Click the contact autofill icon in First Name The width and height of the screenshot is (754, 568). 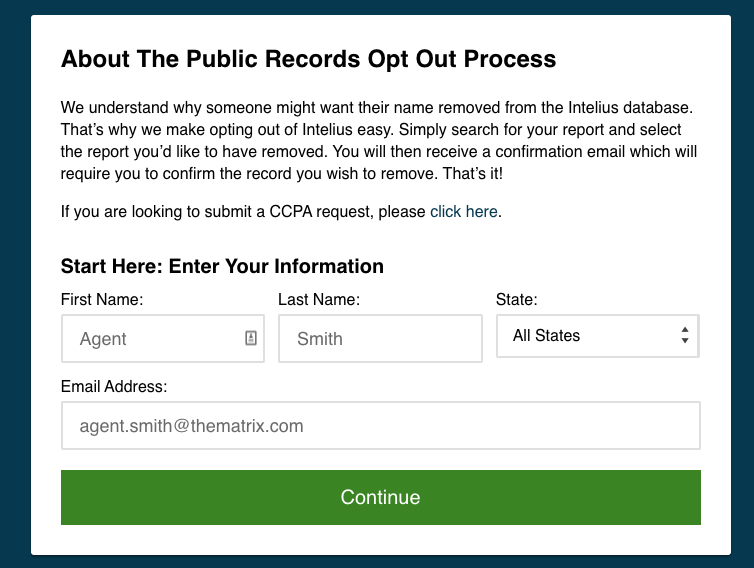pos(251,338)
